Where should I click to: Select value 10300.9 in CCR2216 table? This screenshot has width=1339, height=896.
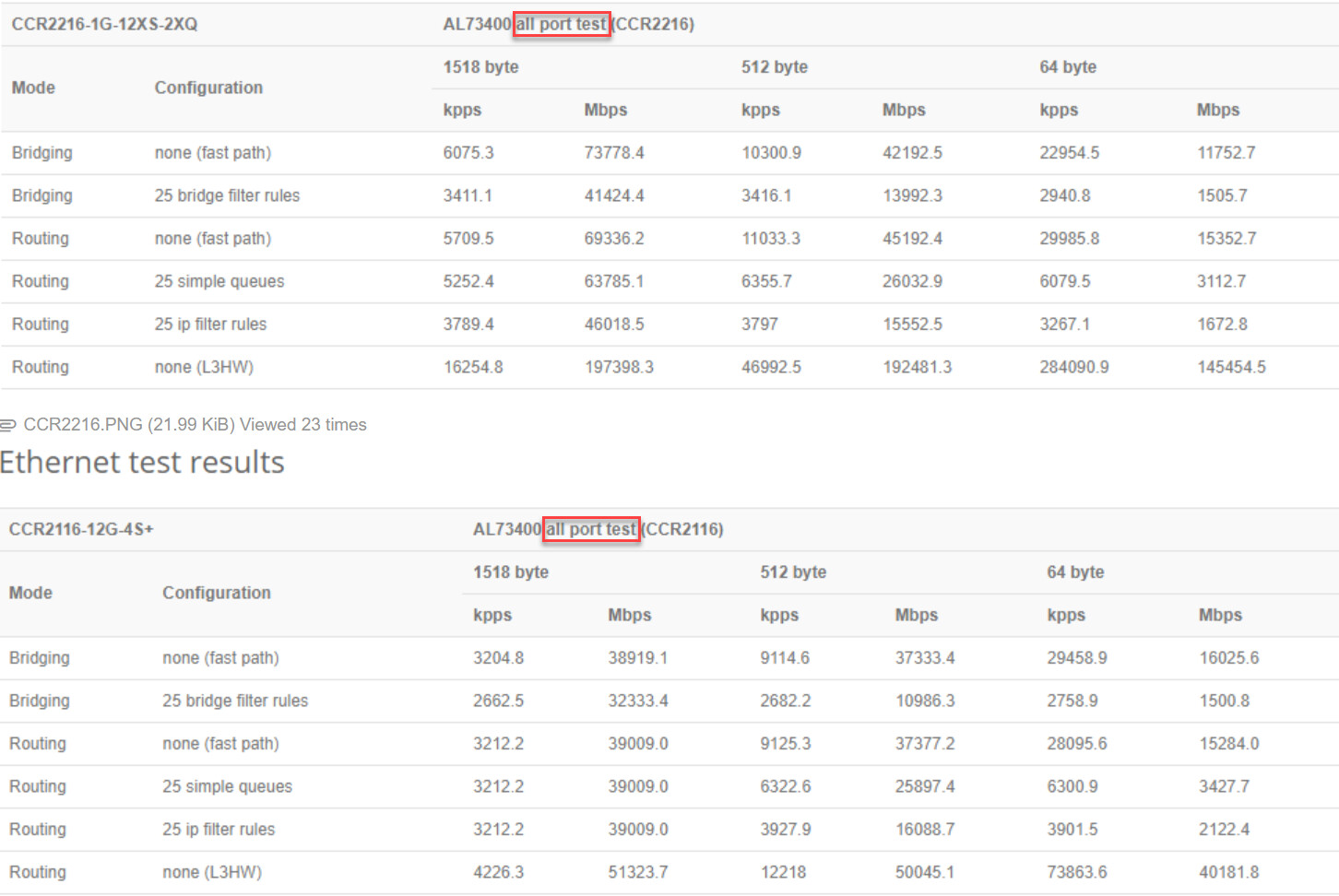point(771,153)
